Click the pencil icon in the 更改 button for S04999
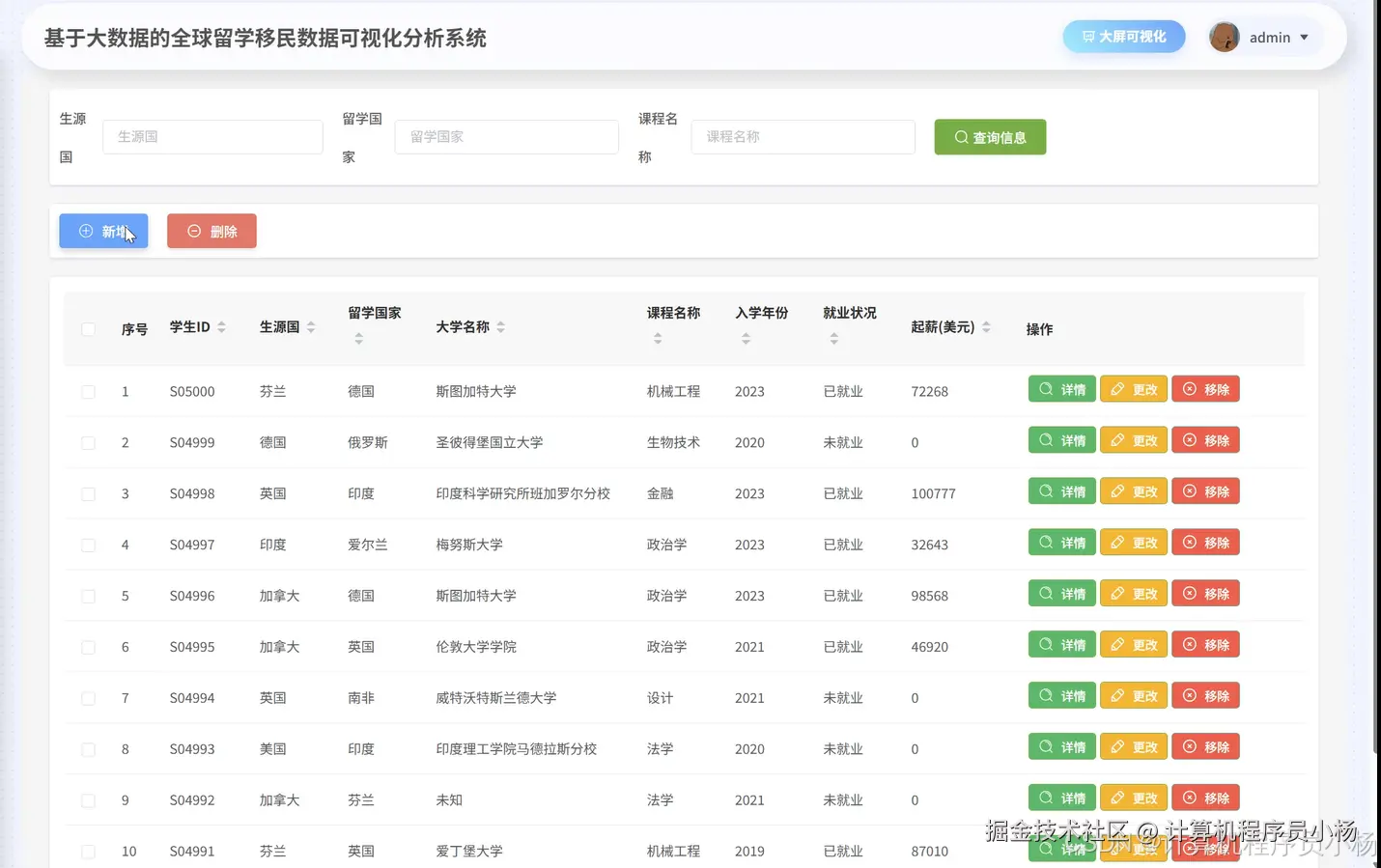The height and width of the screenshot is (868, 1381). point(1117,439)
